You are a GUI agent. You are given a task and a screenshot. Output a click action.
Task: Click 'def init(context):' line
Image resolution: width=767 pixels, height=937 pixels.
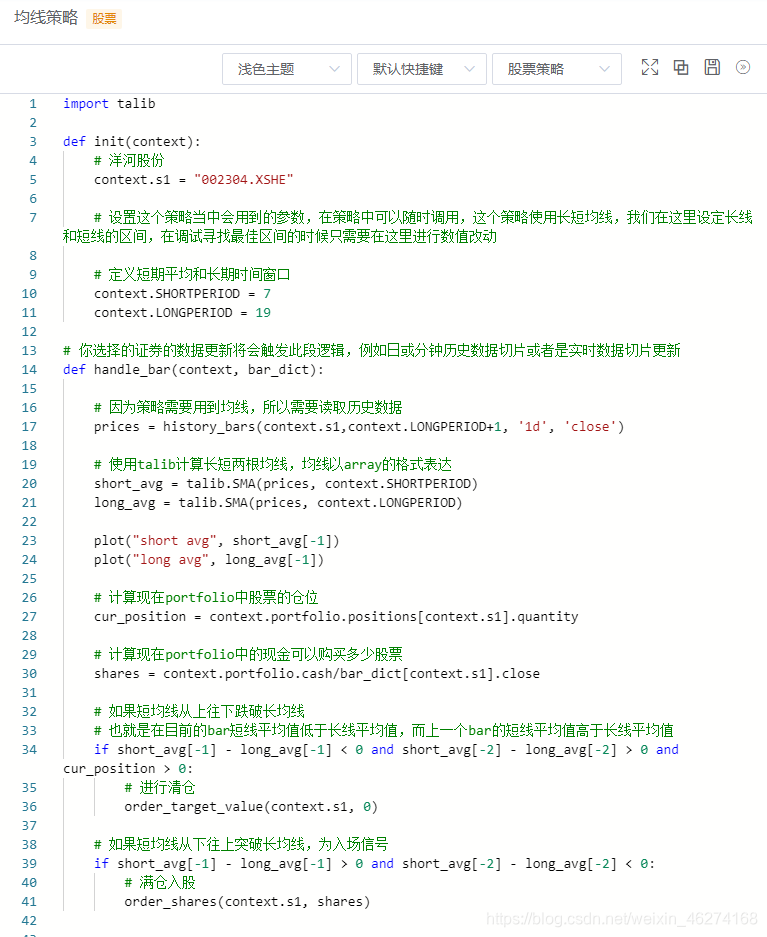pyautogui.click(x=132, y=142)
